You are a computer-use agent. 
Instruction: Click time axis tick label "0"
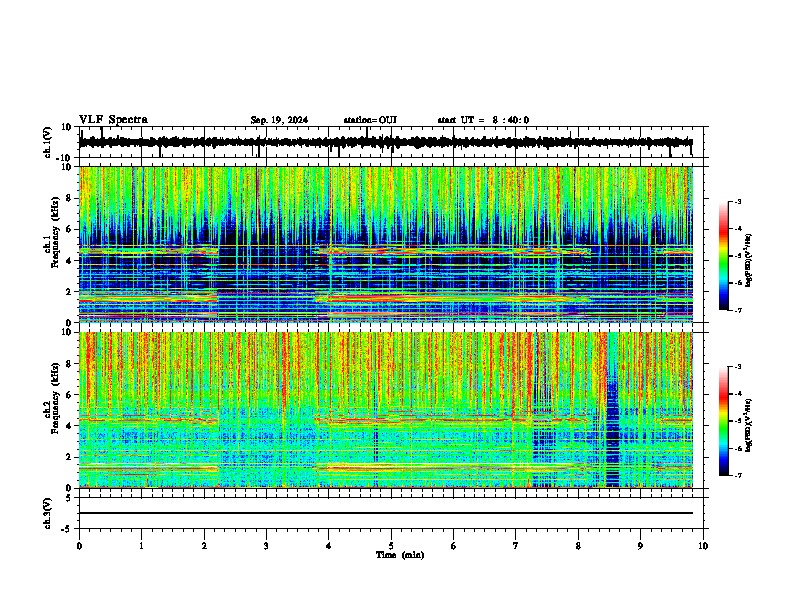point(79,546)
